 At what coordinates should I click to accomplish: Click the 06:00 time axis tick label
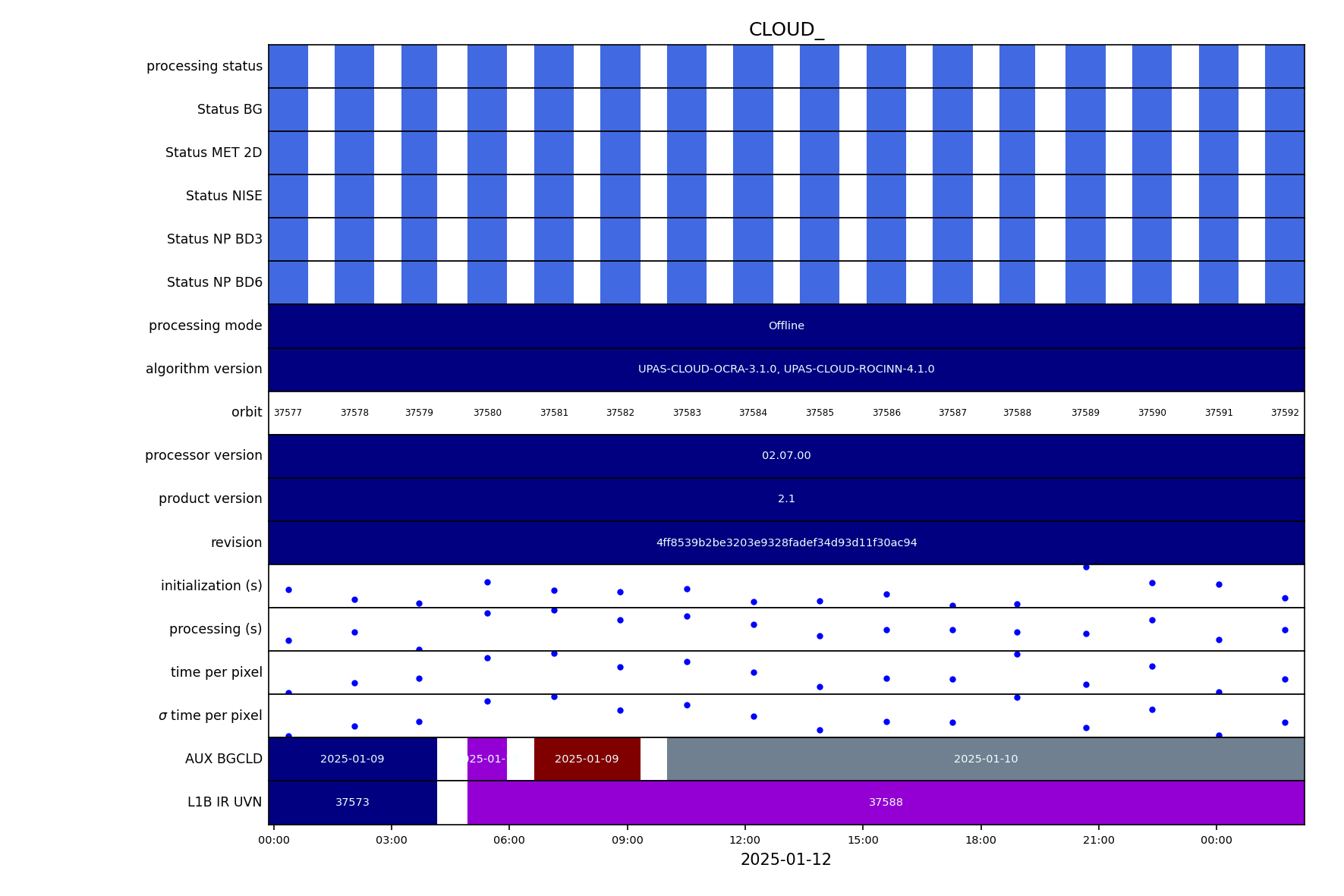(x=508, y=840)
